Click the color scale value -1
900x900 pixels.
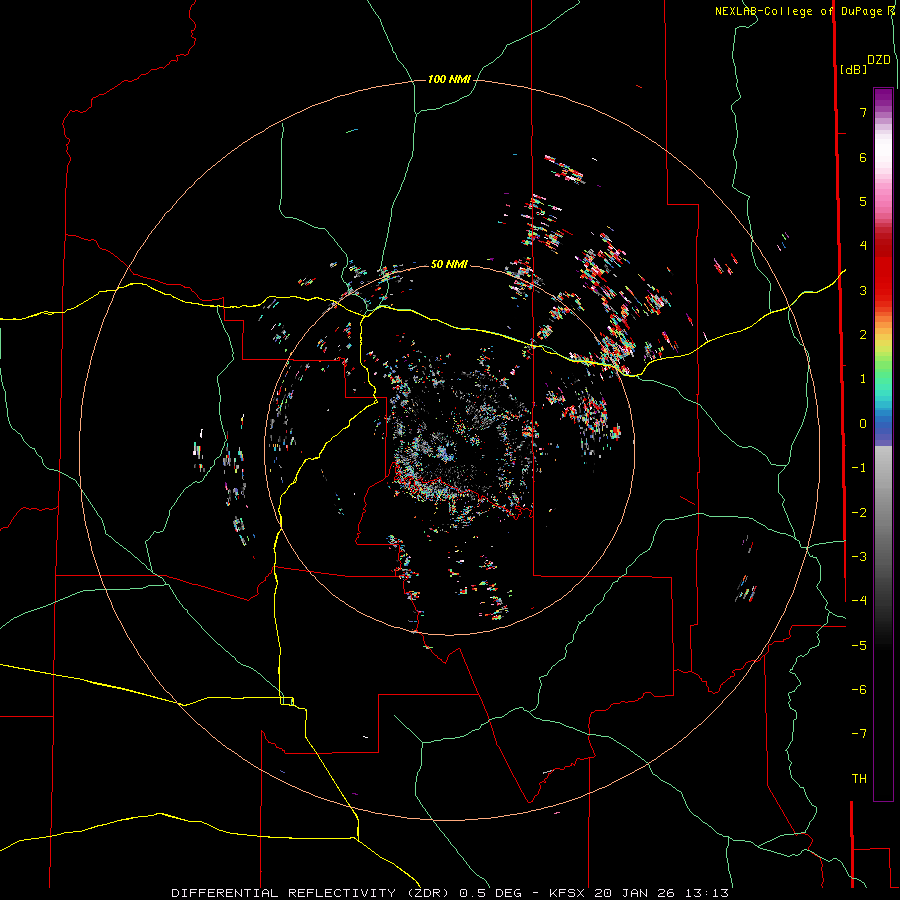859,468
